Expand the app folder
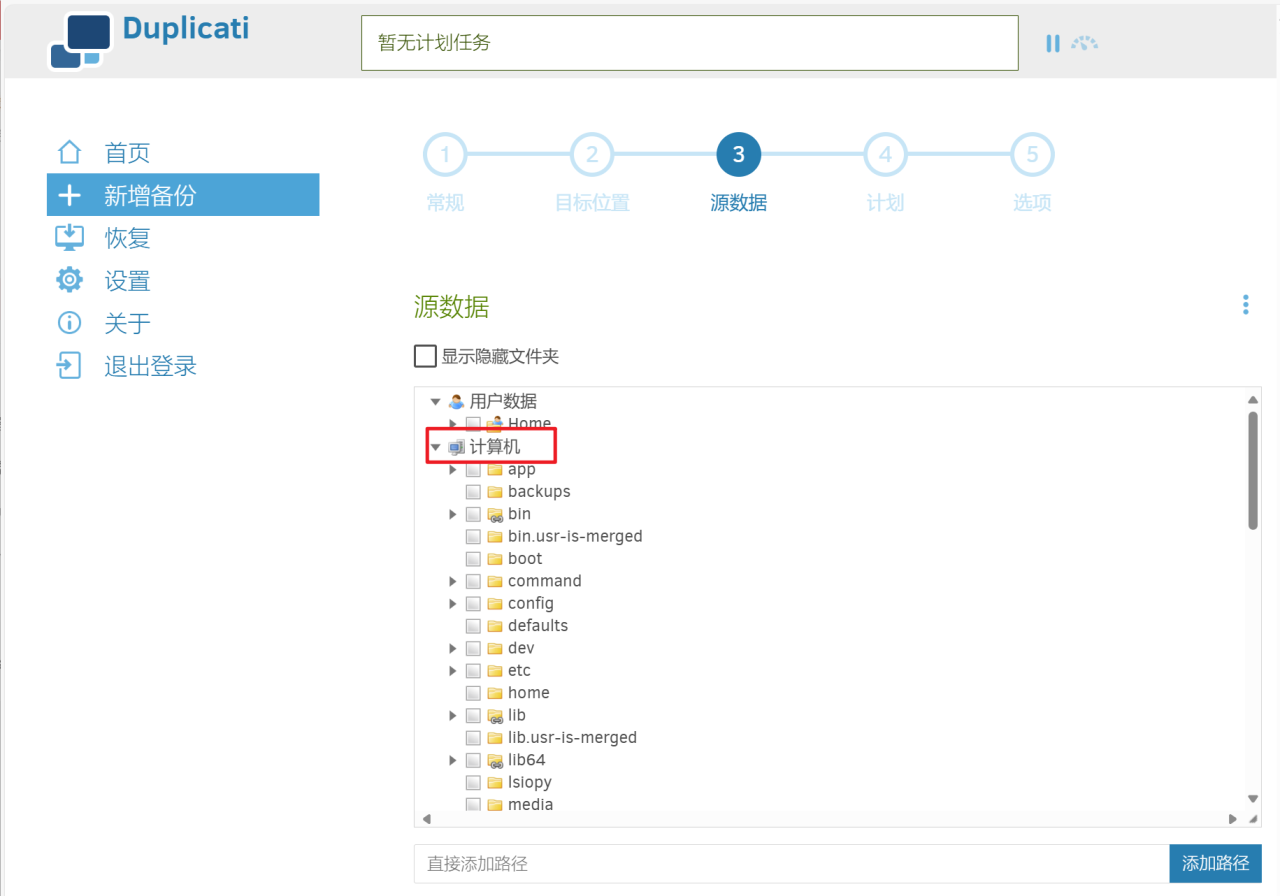The width and height of the screenshot is (1280, 896). 453,469
